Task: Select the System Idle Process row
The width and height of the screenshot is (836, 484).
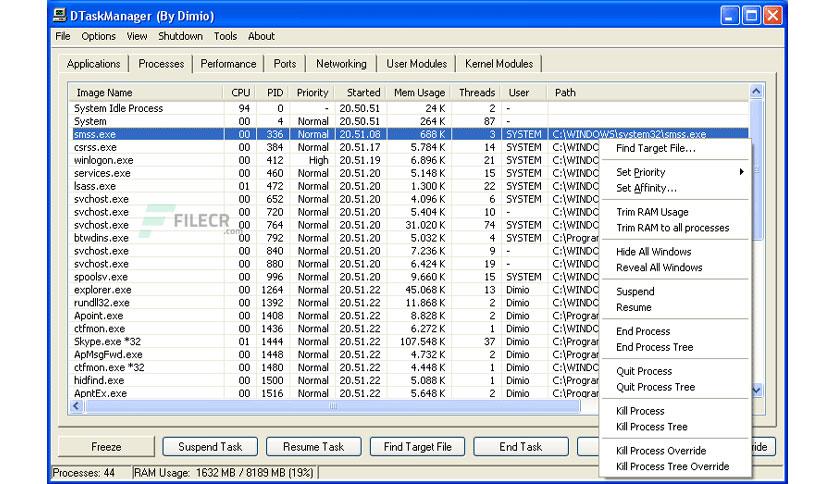Action: coord(409,108)
